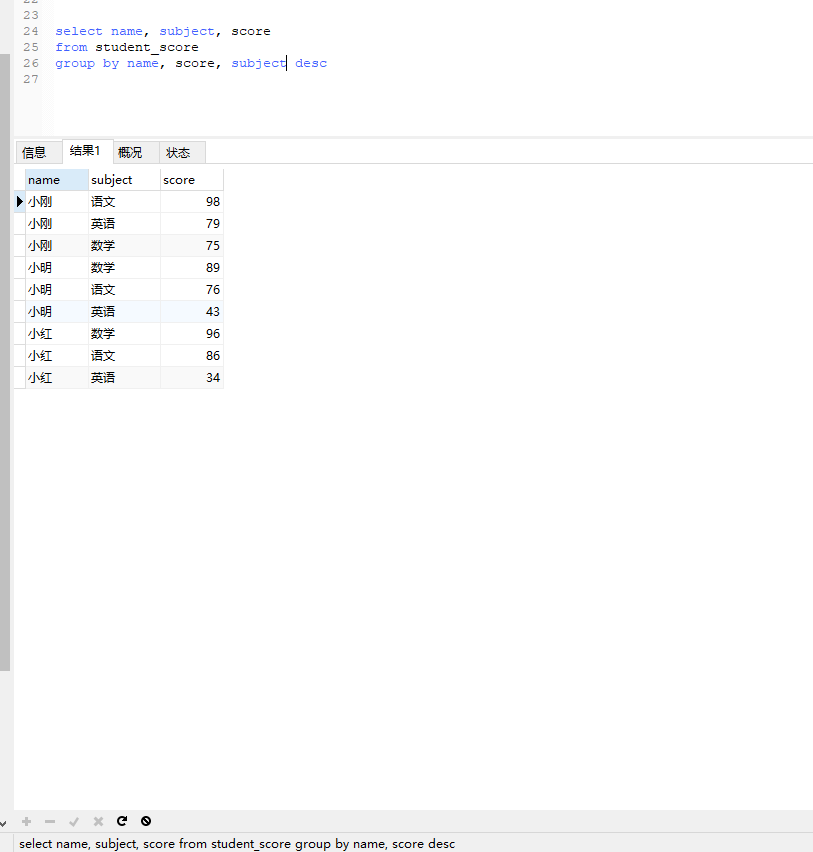Select the score cell 34
The height and width of the screenshot is (852, 813).
192,378
